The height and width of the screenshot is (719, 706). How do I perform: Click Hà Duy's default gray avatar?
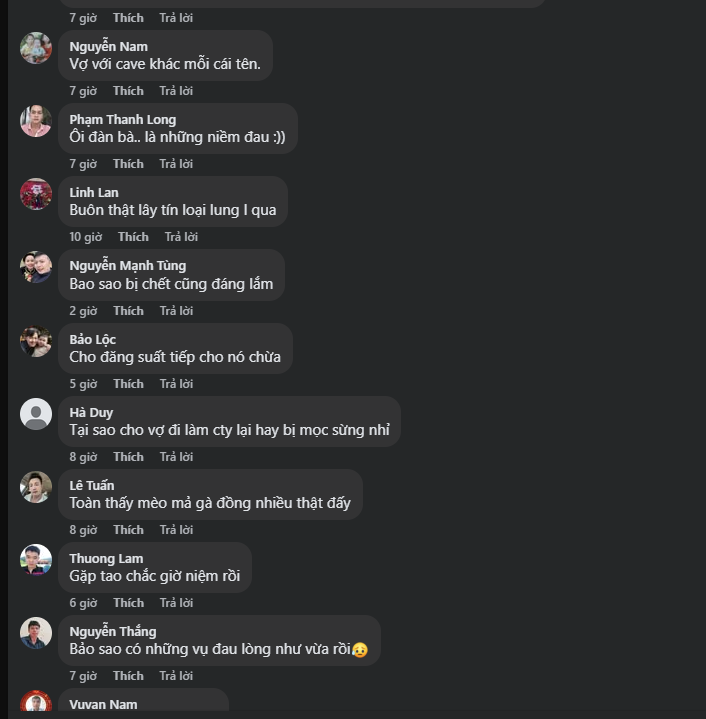tap(36, 414)
